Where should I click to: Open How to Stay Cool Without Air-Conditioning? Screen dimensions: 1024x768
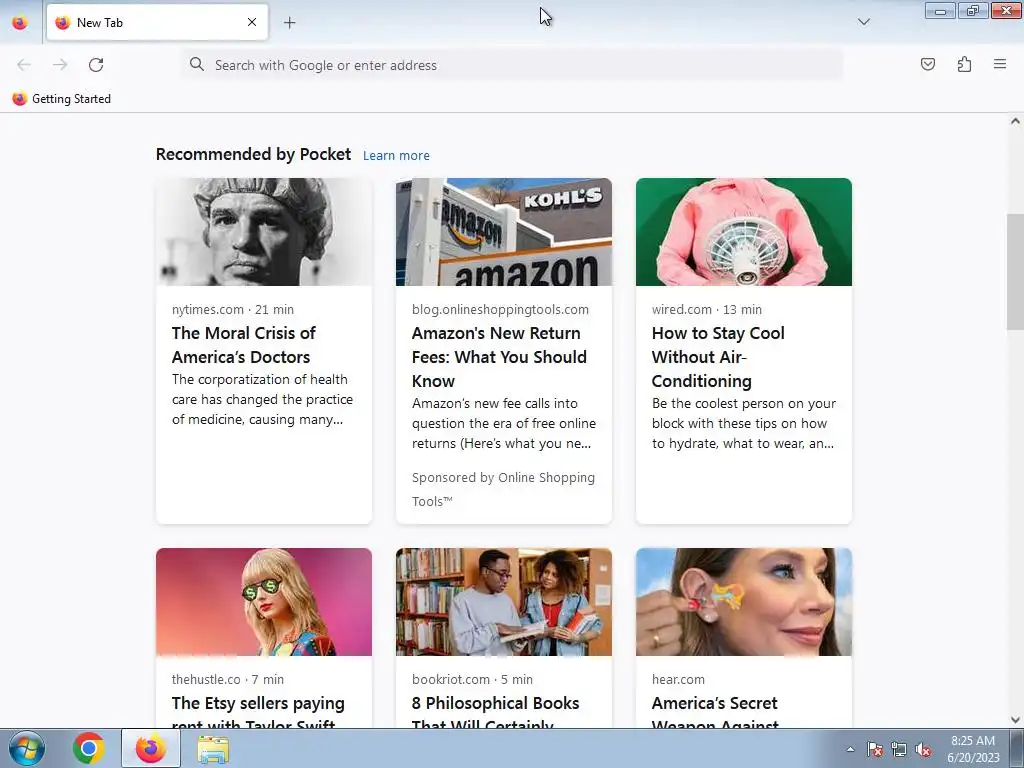[x=718, y=357]
